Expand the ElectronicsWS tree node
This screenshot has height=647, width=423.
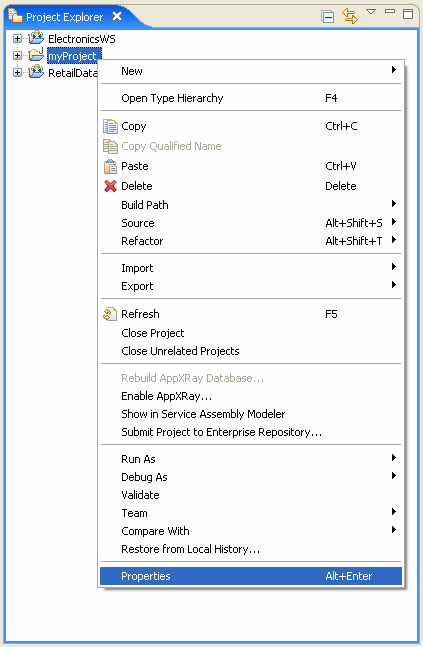[17, 39]
